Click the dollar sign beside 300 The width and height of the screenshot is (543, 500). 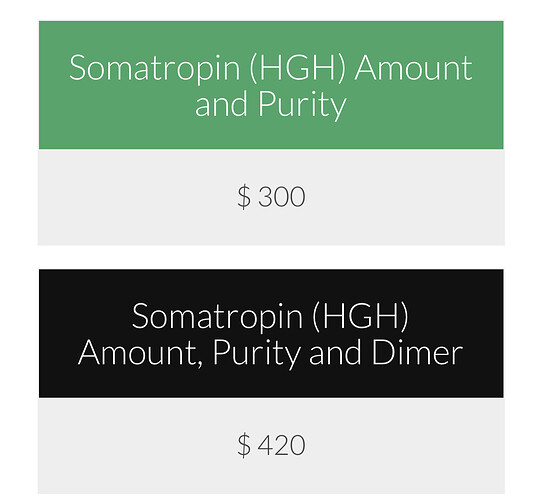[x=244, y=197]
